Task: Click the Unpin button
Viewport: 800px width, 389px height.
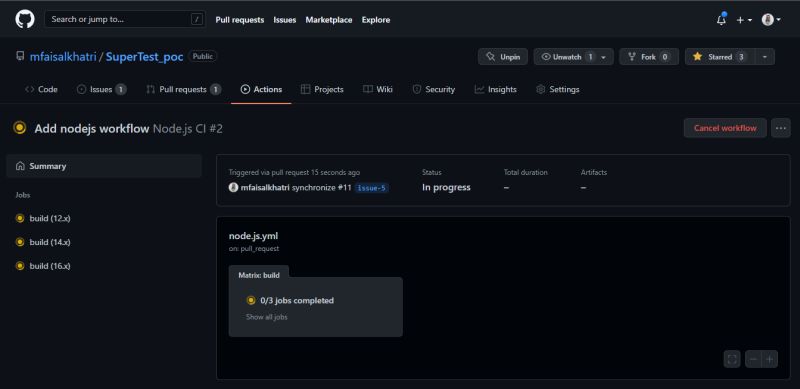Action: tap(503, 57)
